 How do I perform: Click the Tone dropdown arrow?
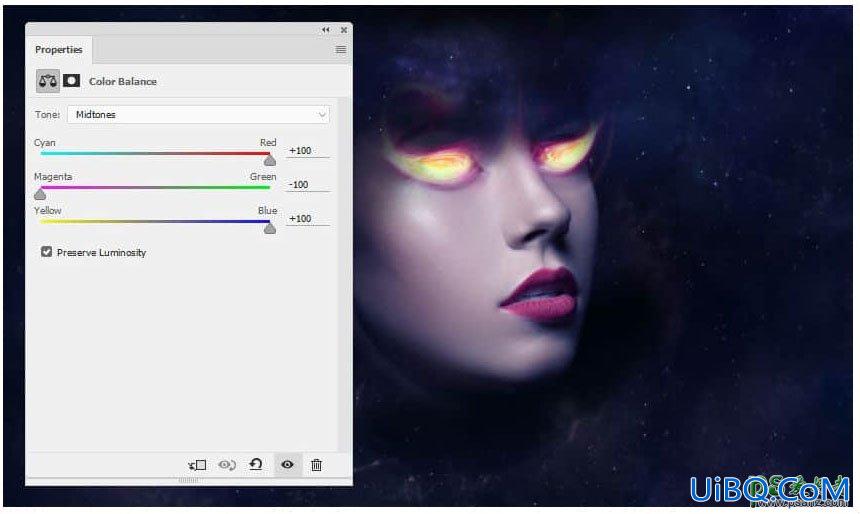[322, 115]
